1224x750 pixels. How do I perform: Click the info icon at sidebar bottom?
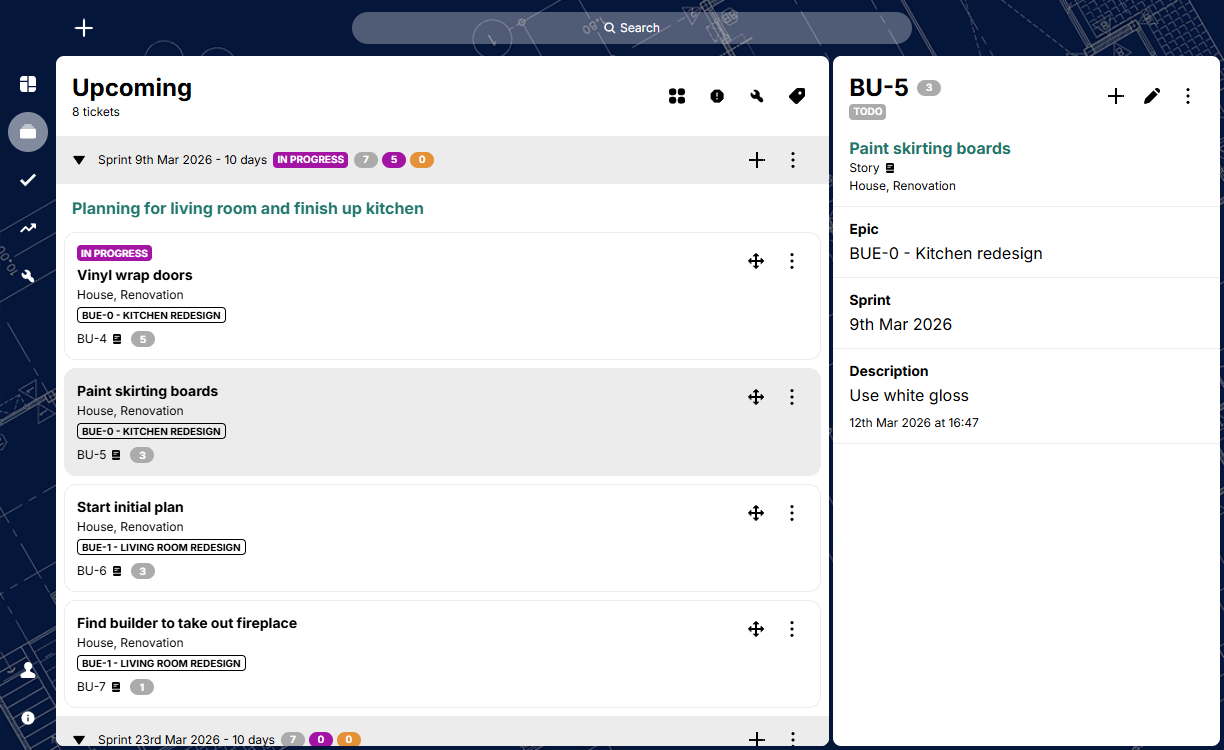28,718
